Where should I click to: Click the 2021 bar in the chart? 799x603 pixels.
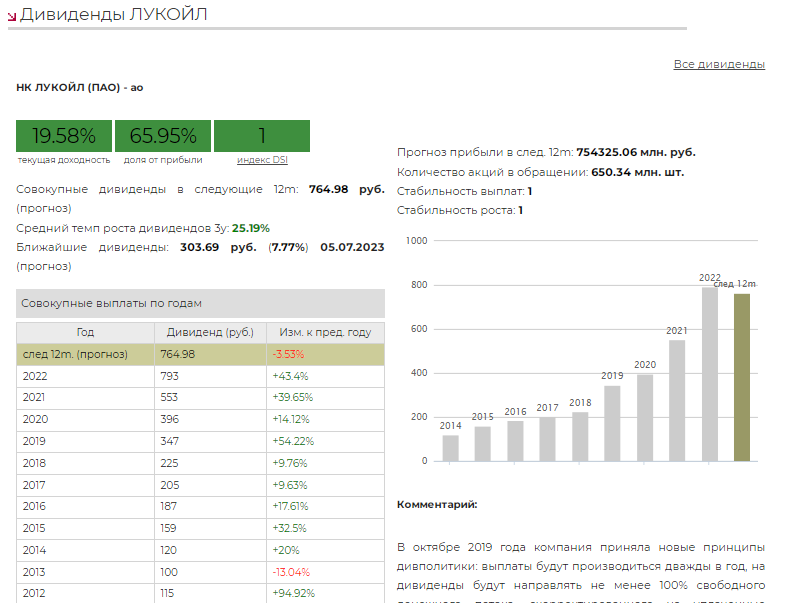(677, 401)
